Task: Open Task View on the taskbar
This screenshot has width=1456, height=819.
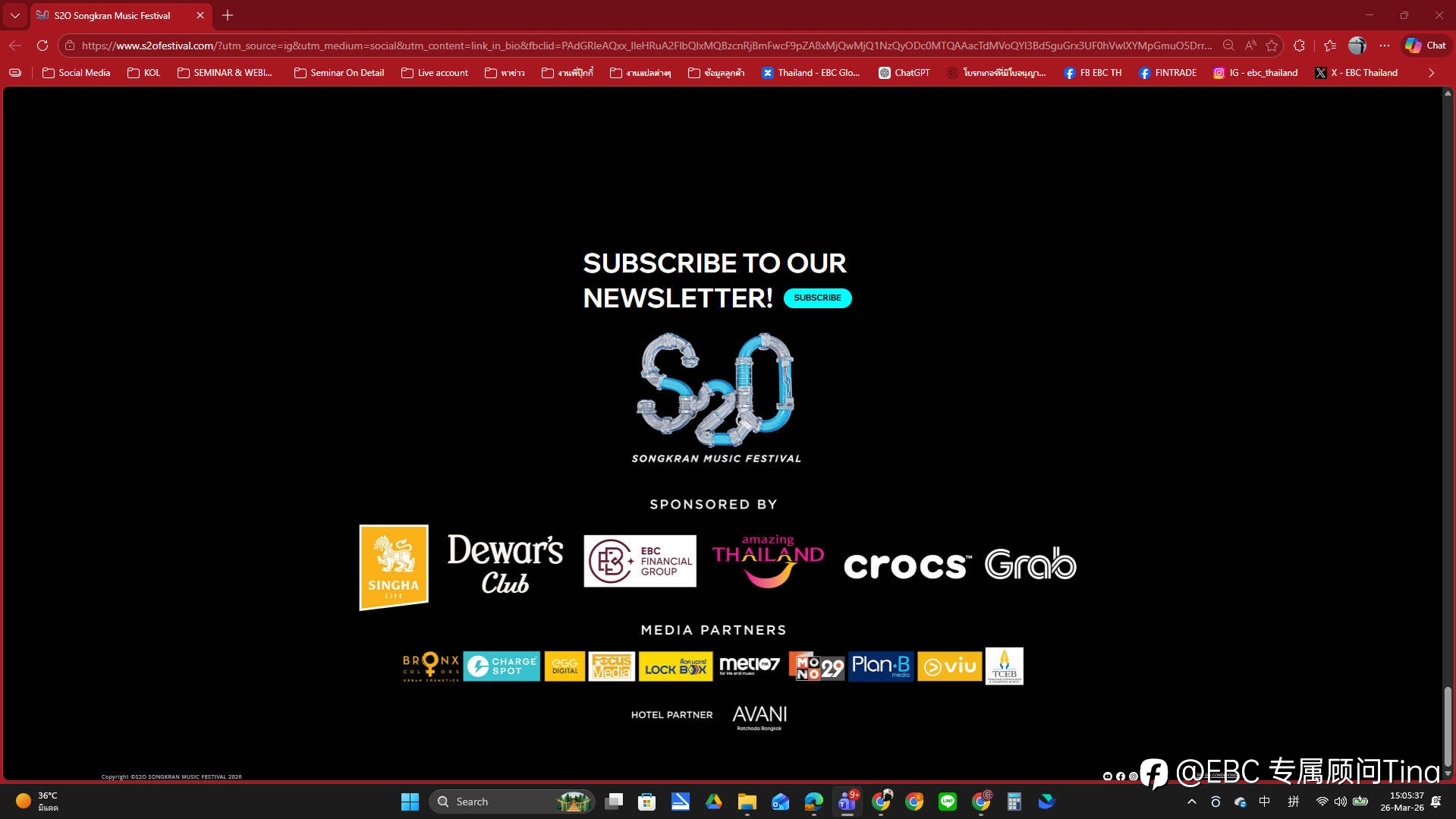Action: click(x=614, y=802)
